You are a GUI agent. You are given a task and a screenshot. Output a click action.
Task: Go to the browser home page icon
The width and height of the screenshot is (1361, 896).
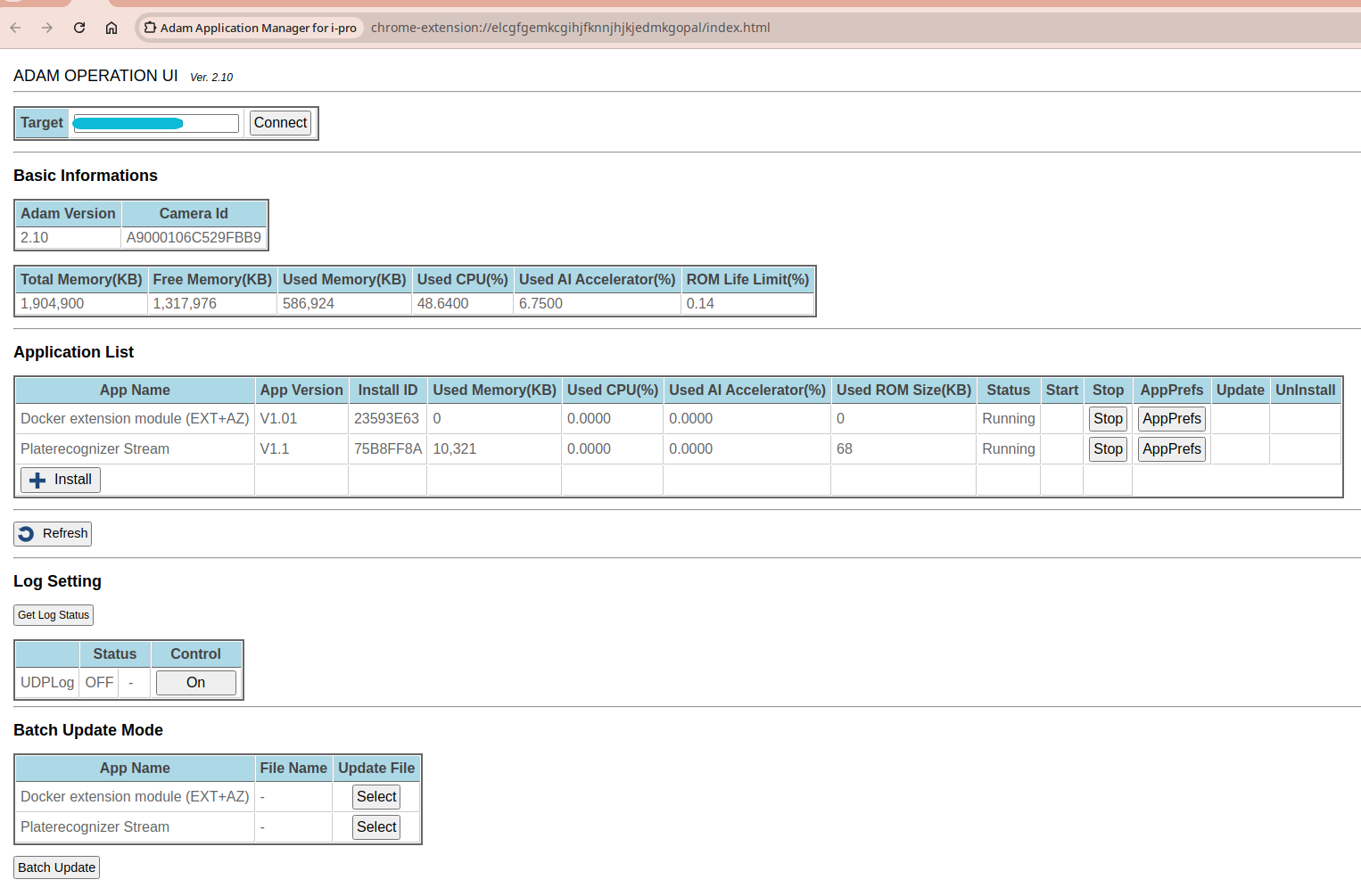click(111, 28)
